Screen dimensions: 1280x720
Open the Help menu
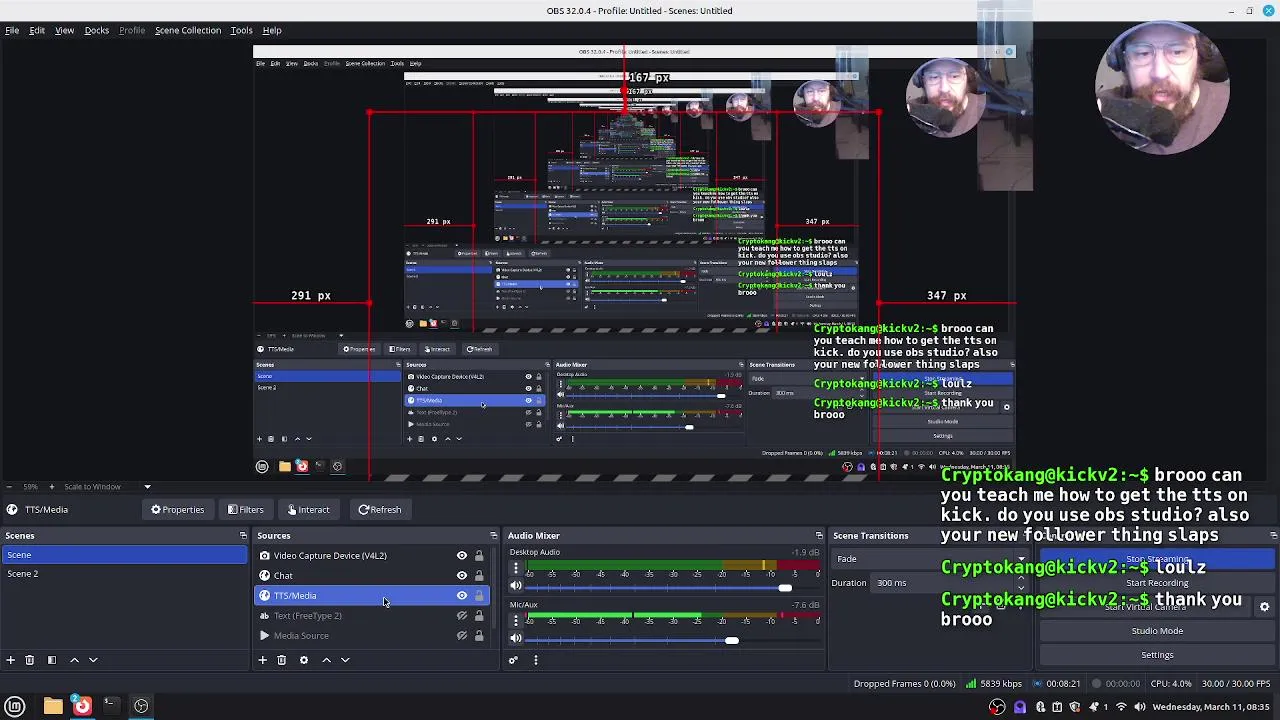272,30
